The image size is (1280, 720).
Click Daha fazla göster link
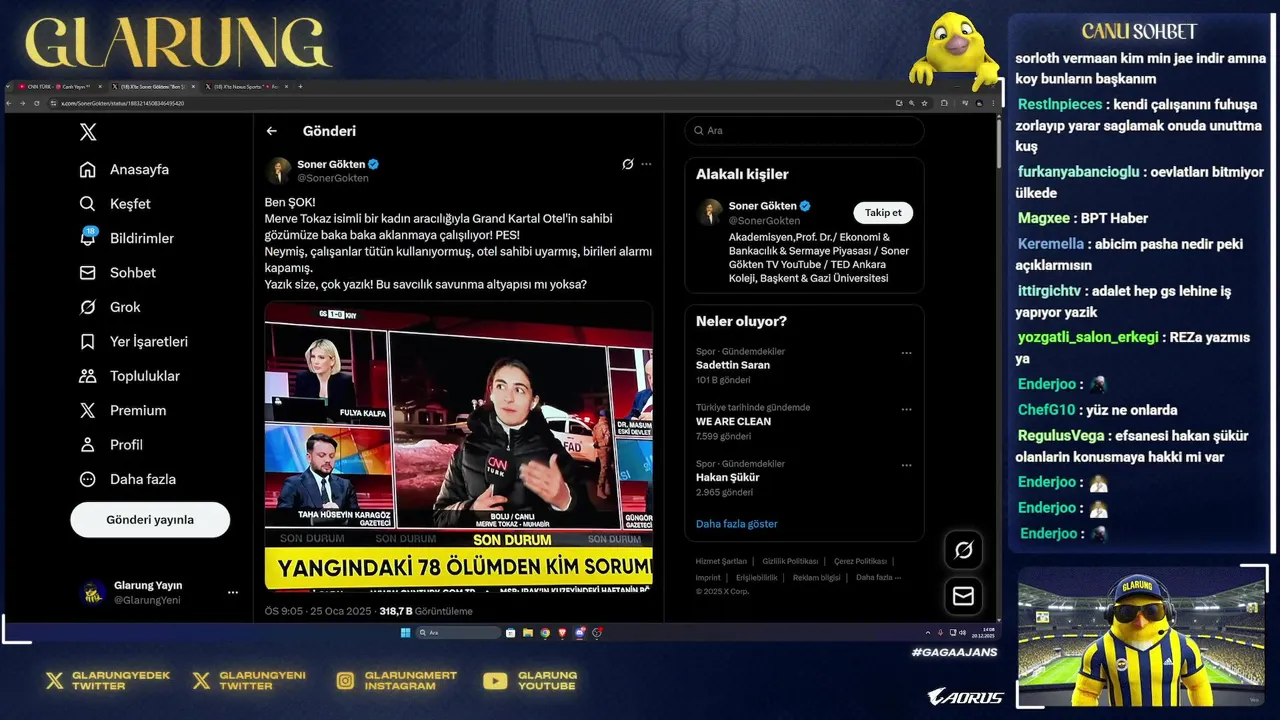coord(736,524)
